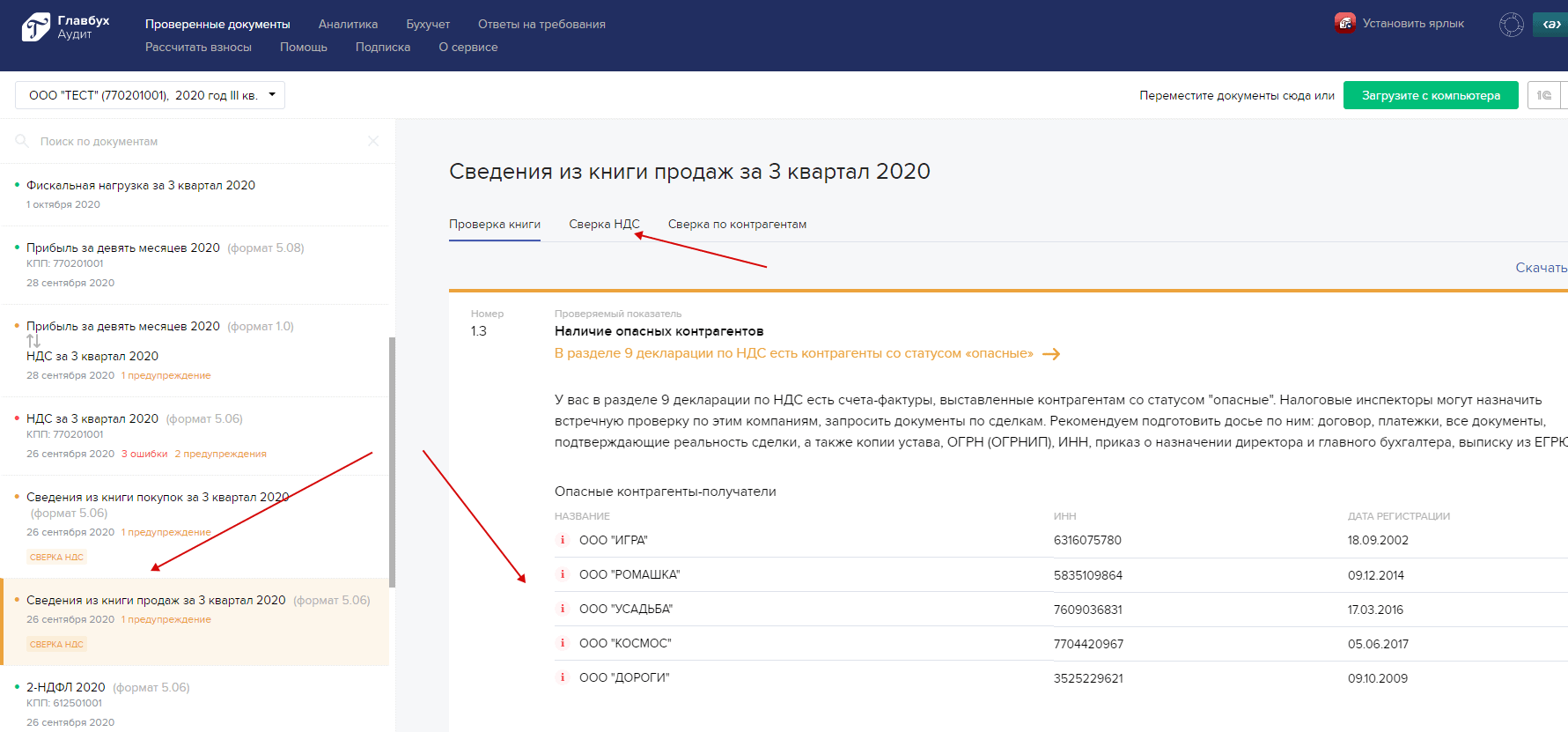Go to Рассчитать взносы in the header
This screenshot has height=732, width=1568.
tap(198, 48)
